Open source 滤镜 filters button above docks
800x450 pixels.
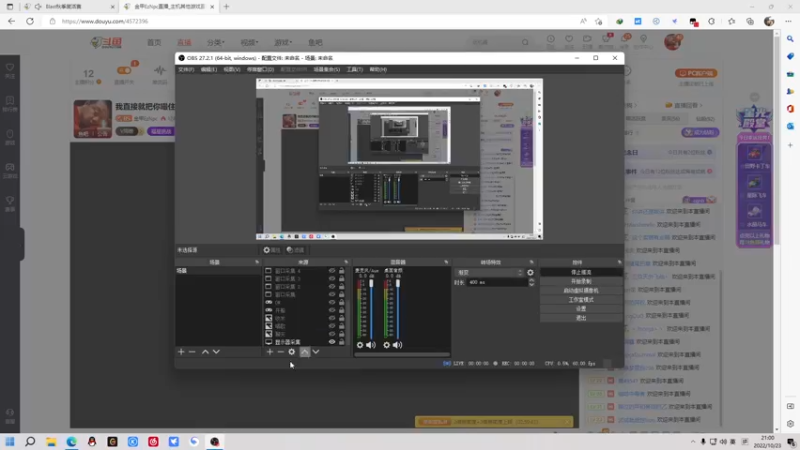click(x=295, y=250)
